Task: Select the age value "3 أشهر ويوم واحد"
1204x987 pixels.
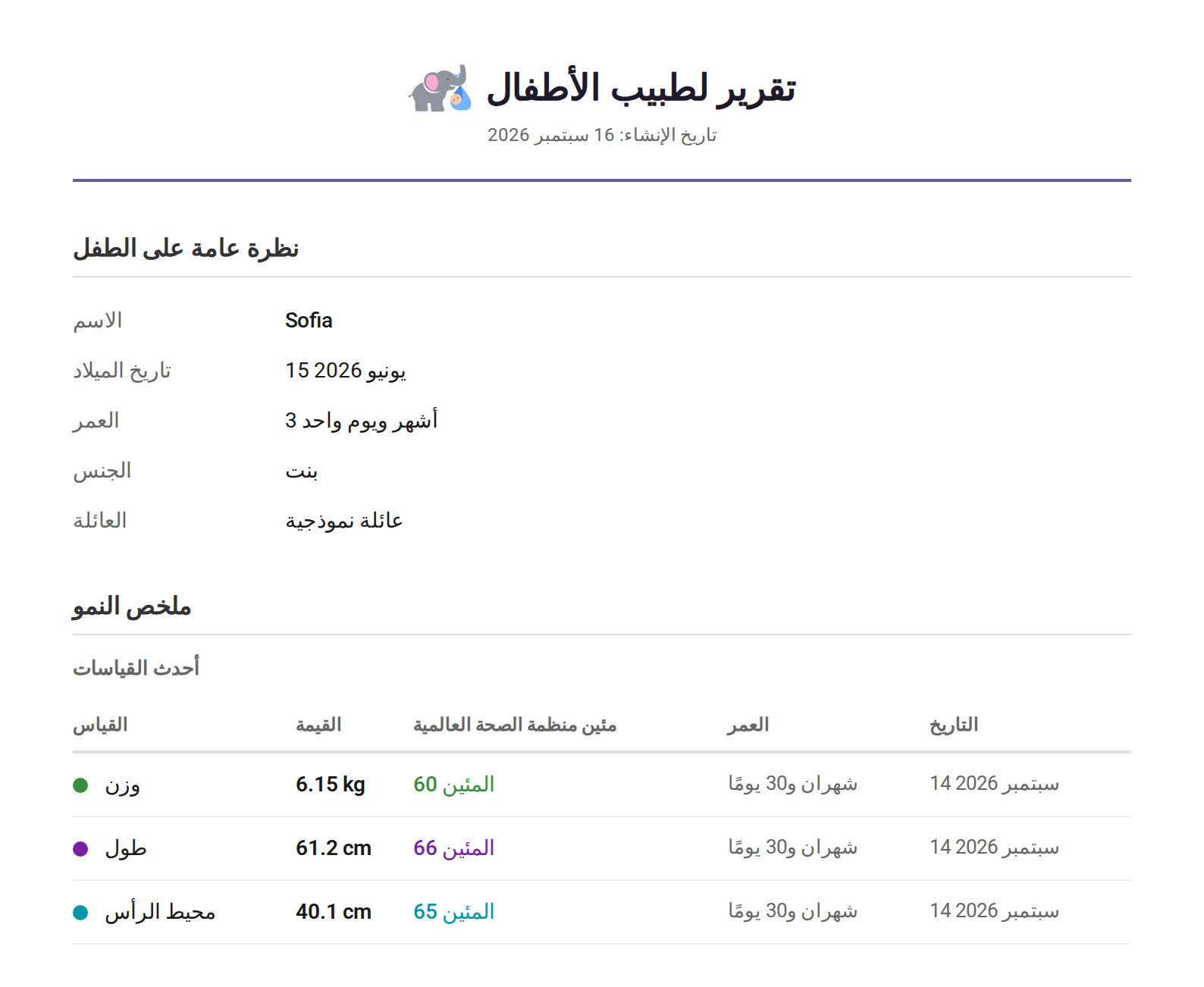Action: click(362, 421)
